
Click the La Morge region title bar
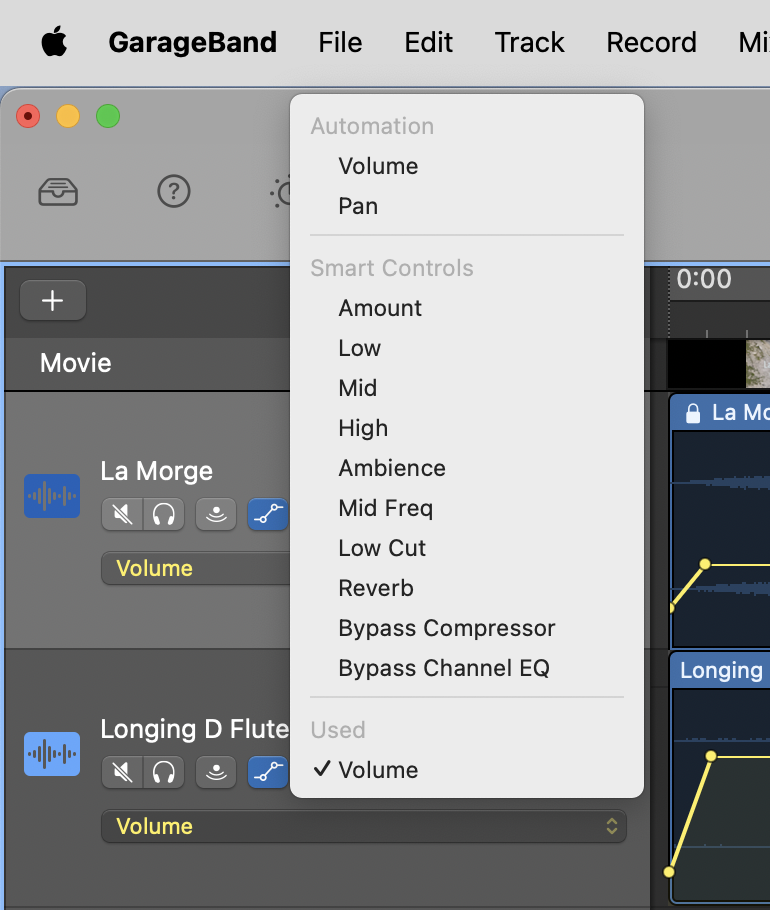(720, 413)
